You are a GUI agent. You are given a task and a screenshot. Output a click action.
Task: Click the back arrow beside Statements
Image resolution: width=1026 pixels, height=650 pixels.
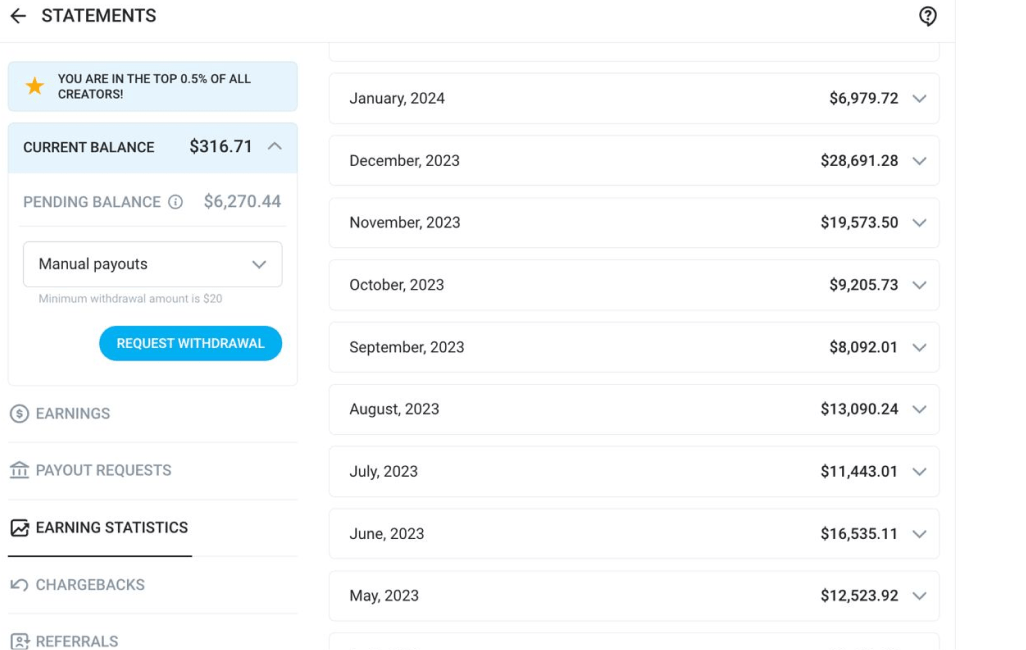pyautogui.click(x=18, y=16)
